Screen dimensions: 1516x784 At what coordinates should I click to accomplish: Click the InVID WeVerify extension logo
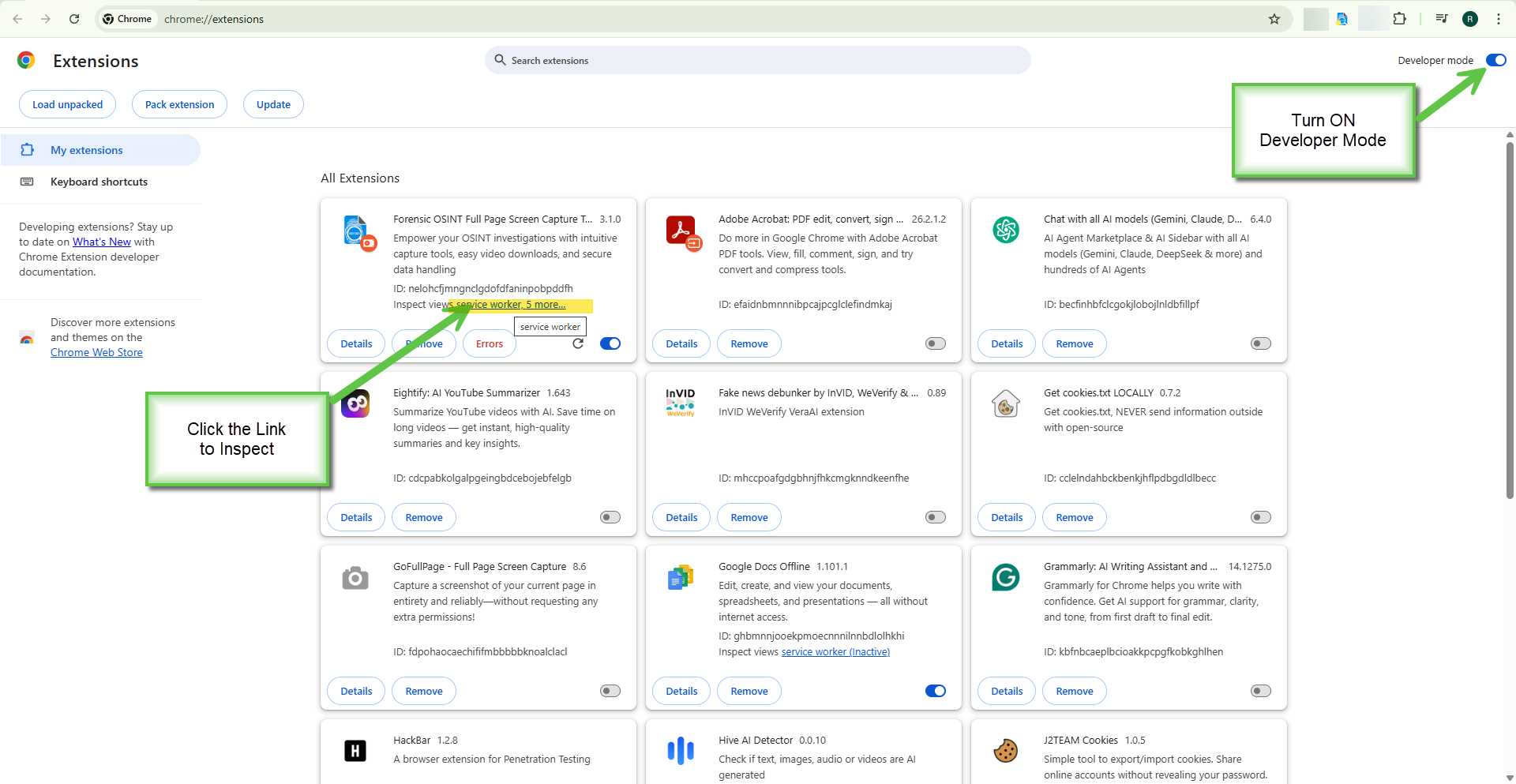coord(681,403)
